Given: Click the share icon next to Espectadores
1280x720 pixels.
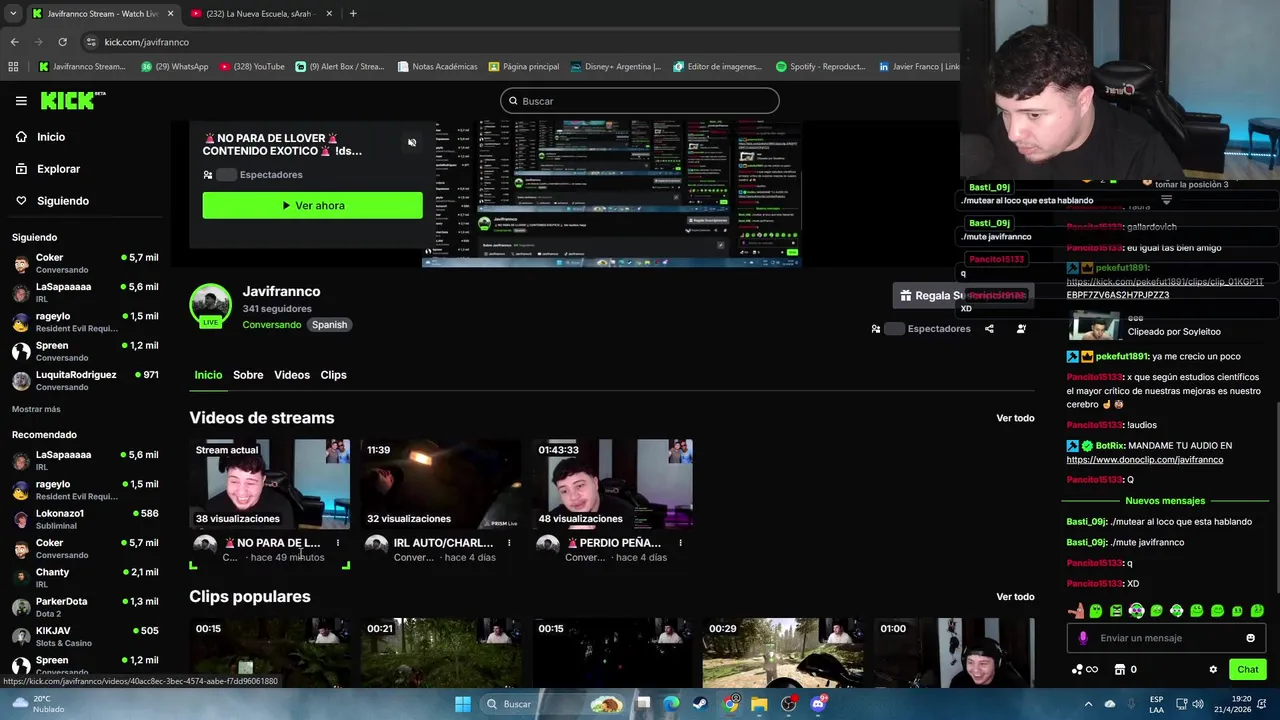Looking at the screenshot, I should (x=989, y=329).
